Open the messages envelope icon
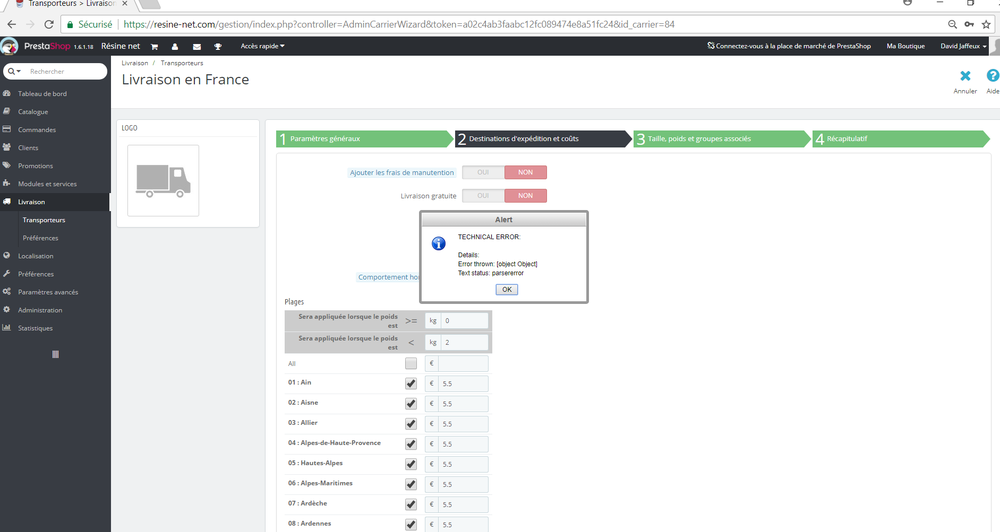 point(196,47)
